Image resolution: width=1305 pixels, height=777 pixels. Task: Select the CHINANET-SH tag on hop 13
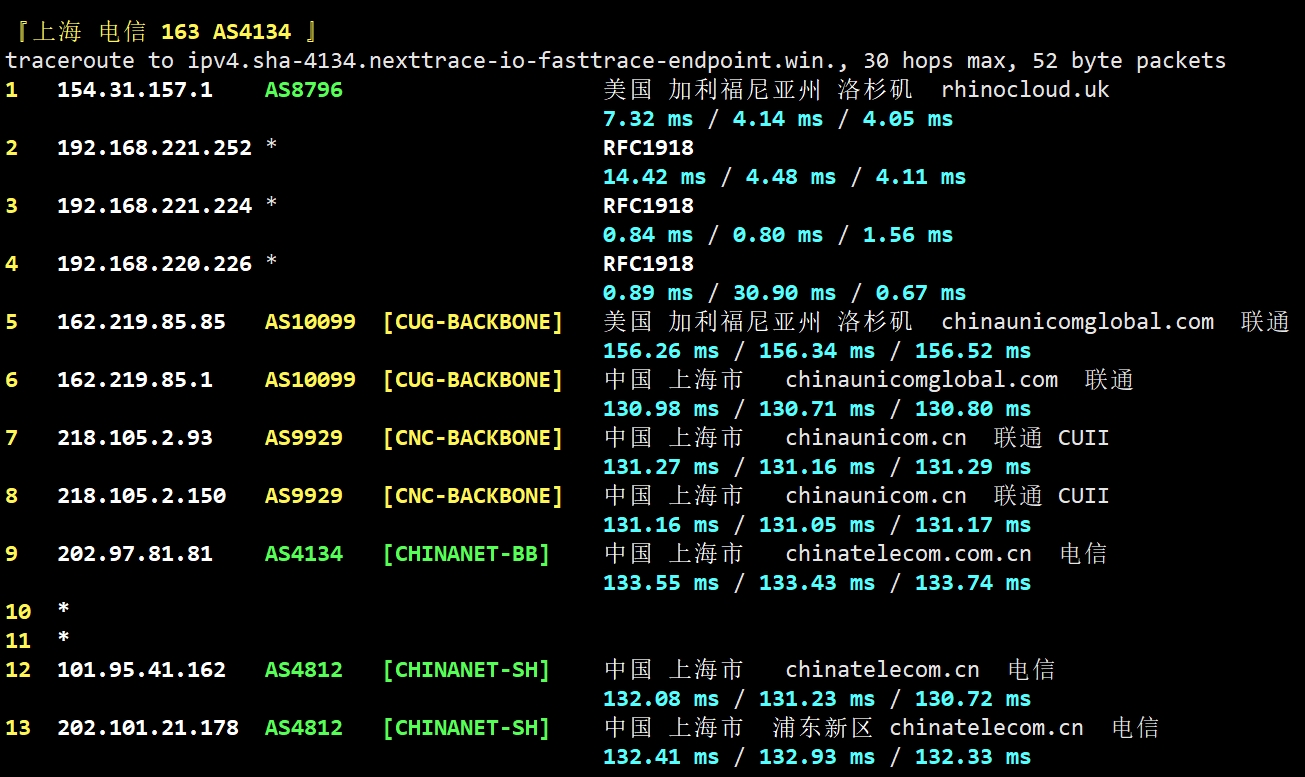click(466, 728)
